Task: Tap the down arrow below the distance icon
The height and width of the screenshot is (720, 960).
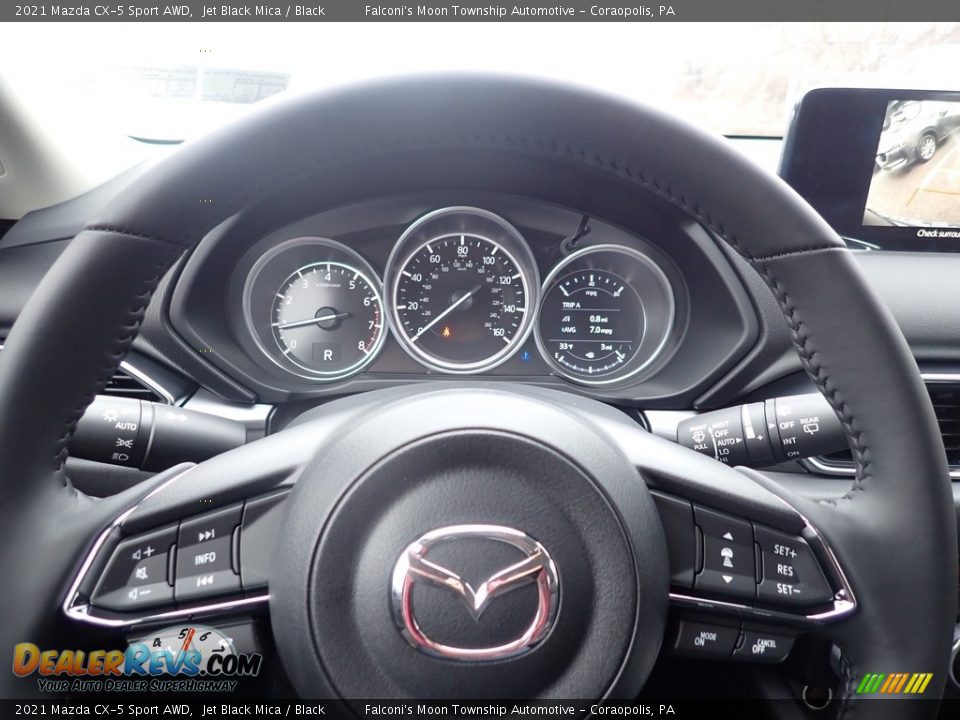Action: coord(727,579)
